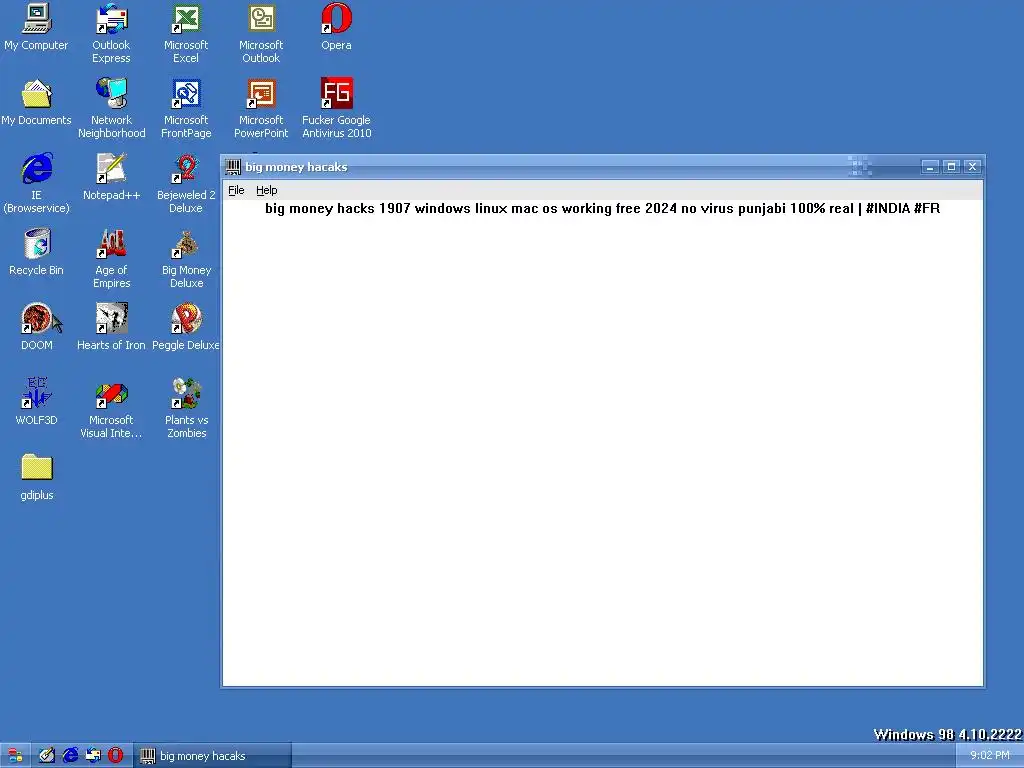Select the Microsoft Excel desktop shortcut
This screenshot has width=1024, height=768.
click(186, 34)
